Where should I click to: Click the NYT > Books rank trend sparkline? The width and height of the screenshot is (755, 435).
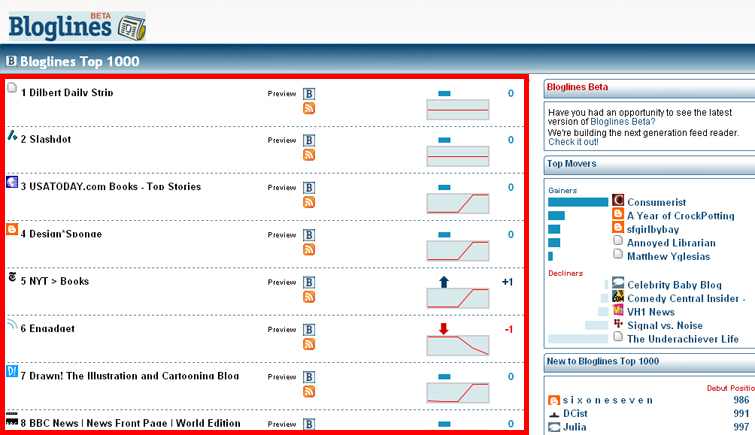coord(457,298)
